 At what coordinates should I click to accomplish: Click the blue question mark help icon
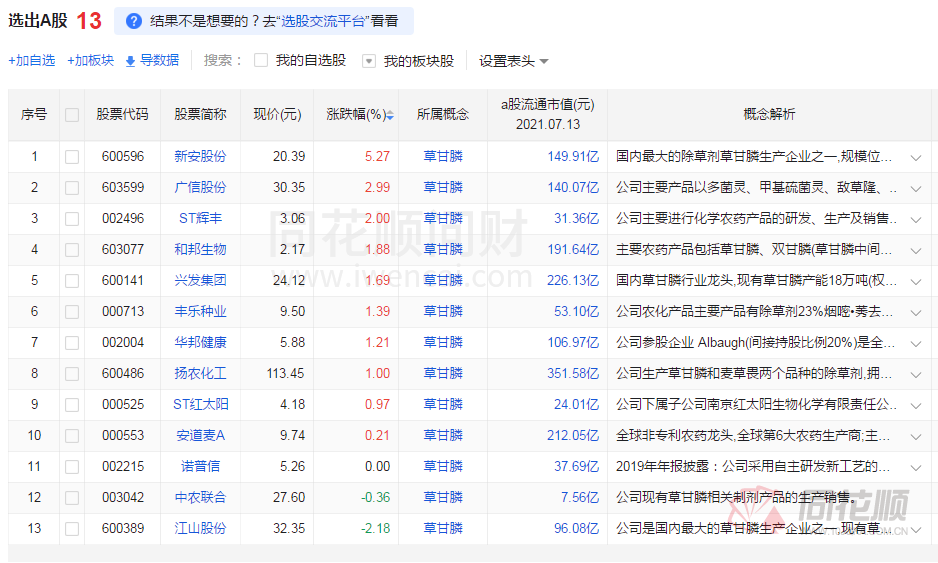(x=134, y=22)
